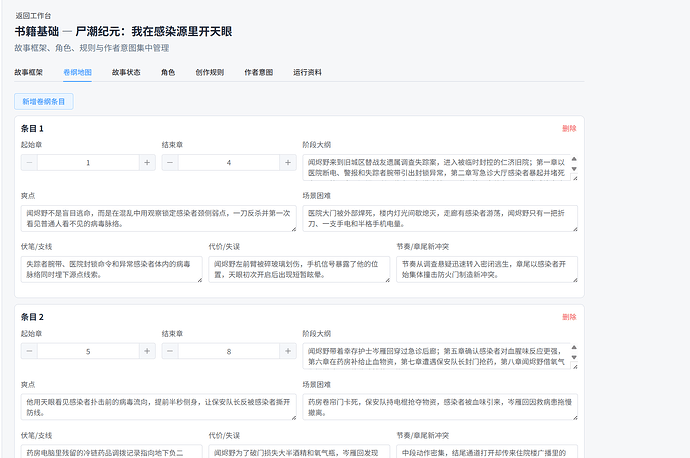Focus the 爽点 text area in 条目 1
Screen dimensions: 690x458
(158, 218)
